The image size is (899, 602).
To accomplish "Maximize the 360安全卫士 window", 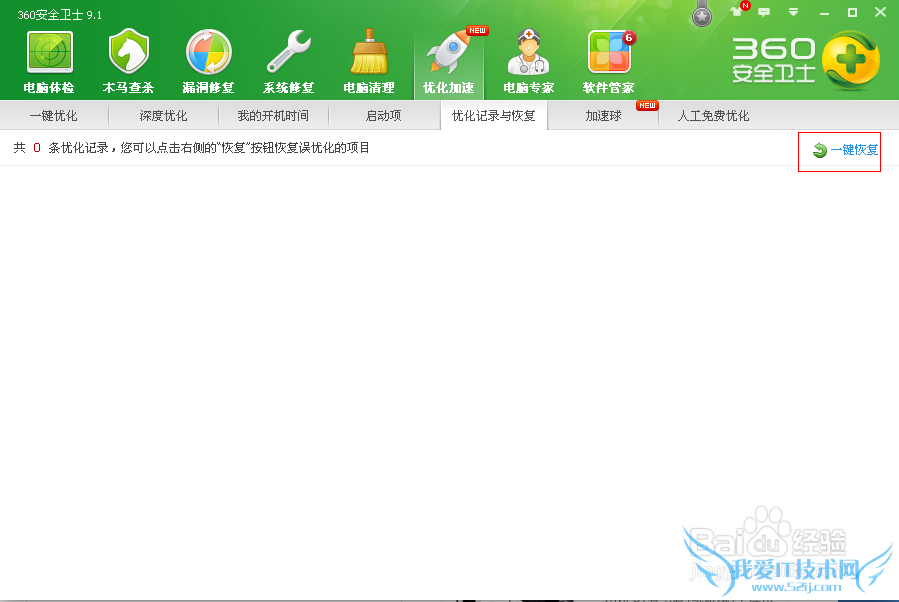I will 853,12.
